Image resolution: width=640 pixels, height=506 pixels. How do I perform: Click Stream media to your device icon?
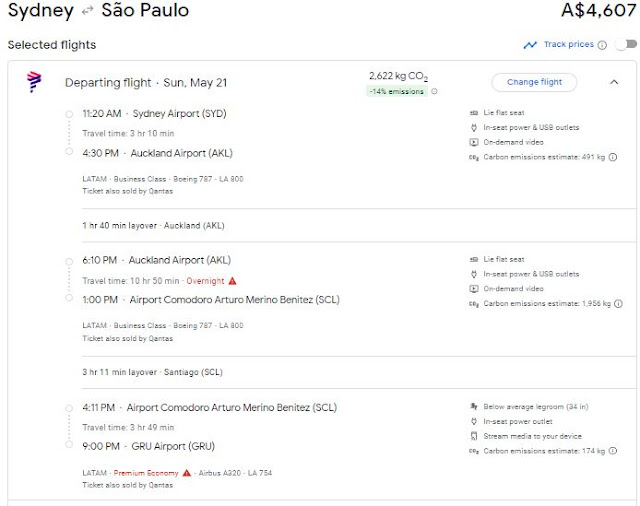click(472, 437)
